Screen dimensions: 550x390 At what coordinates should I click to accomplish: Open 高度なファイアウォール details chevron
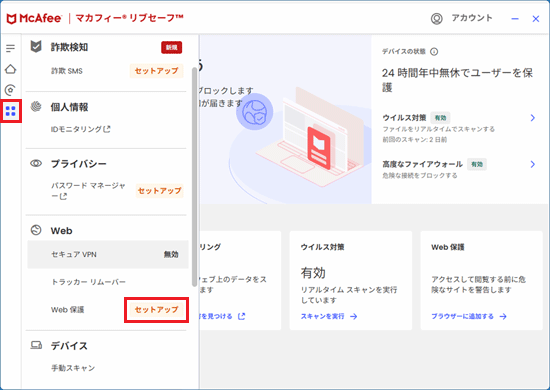pos(532,164)
